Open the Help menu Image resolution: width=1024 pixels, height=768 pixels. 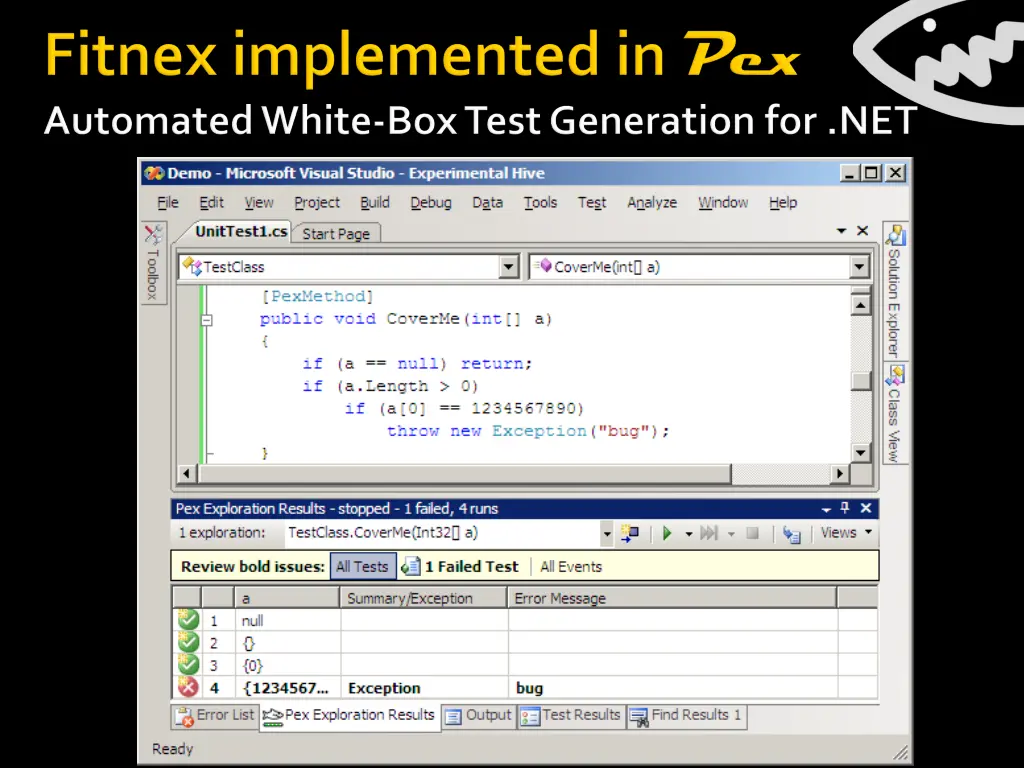[782, 202]
